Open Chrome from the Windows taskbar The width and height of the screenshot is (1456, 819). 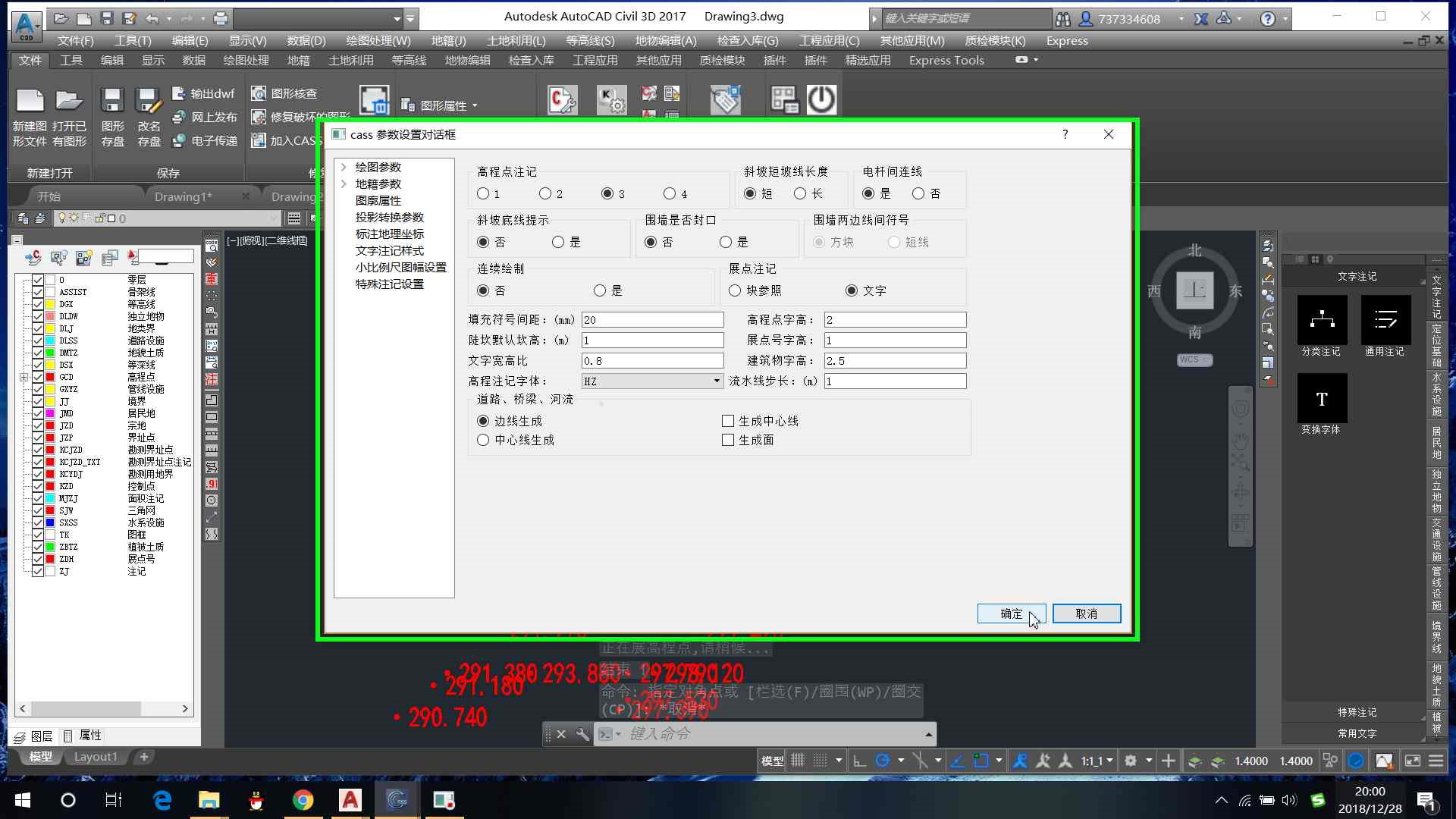tap(303, 800)
